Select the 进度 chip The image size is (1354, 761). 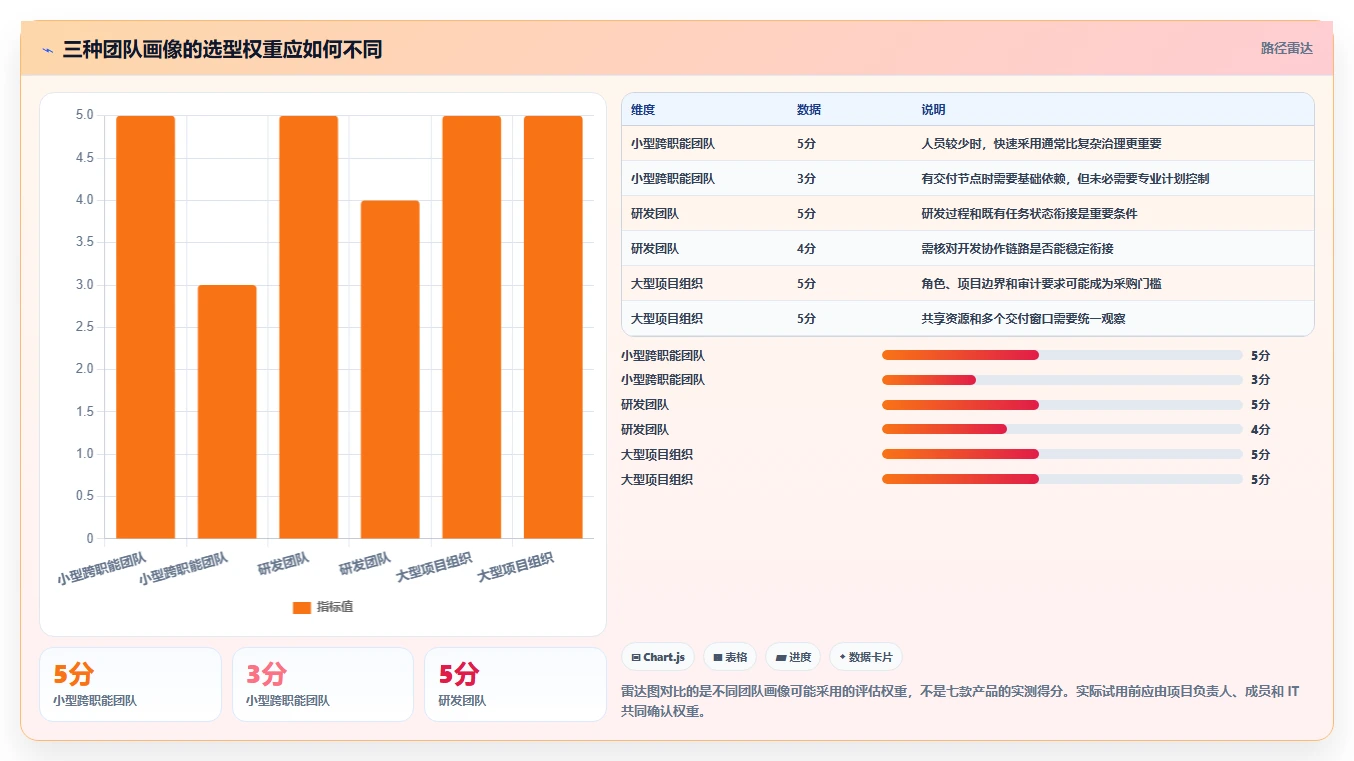pyautogui.click(x=793, y=657)
